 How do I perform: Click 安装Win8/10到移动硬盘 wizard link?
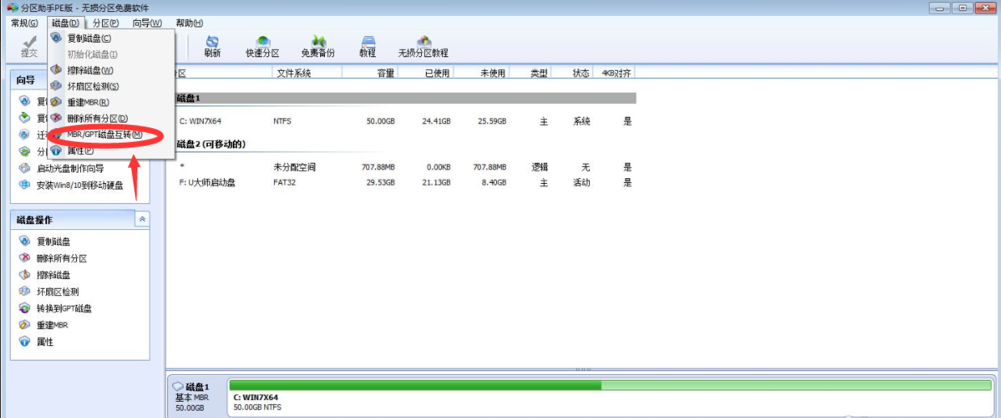pos(79,185)
